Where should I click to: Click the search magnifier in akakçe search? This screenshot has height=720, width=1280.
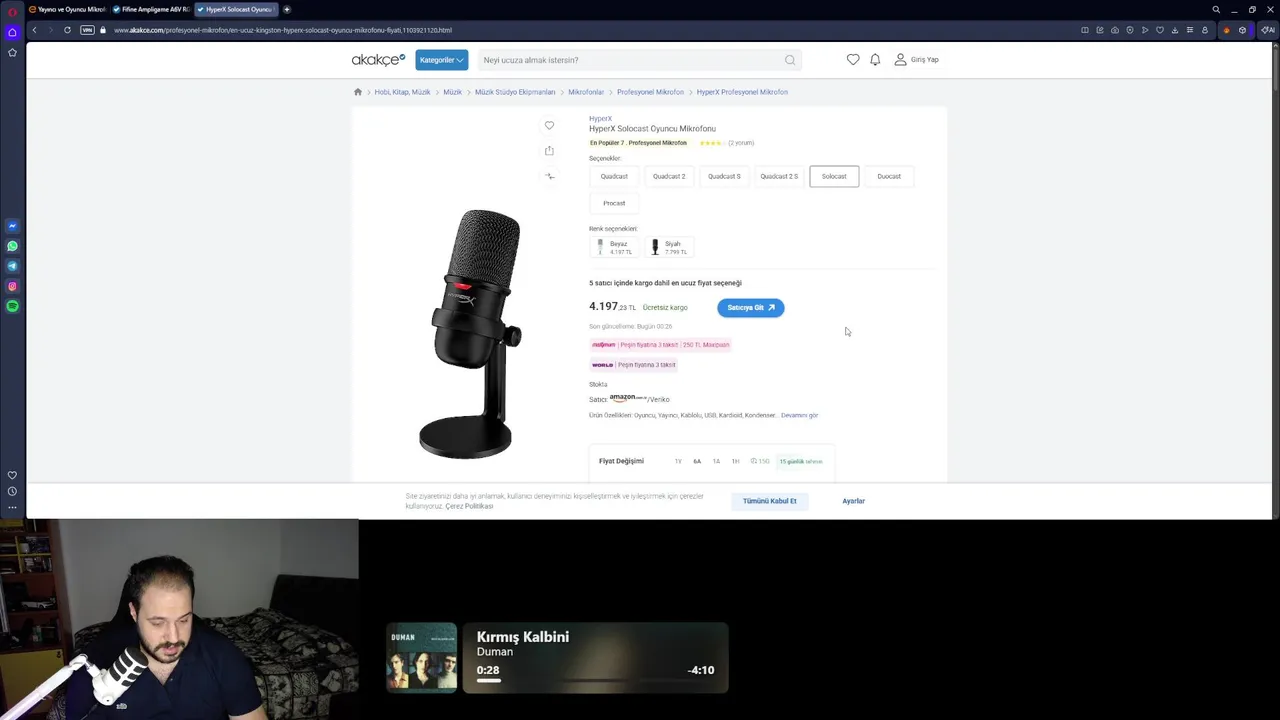790,60
